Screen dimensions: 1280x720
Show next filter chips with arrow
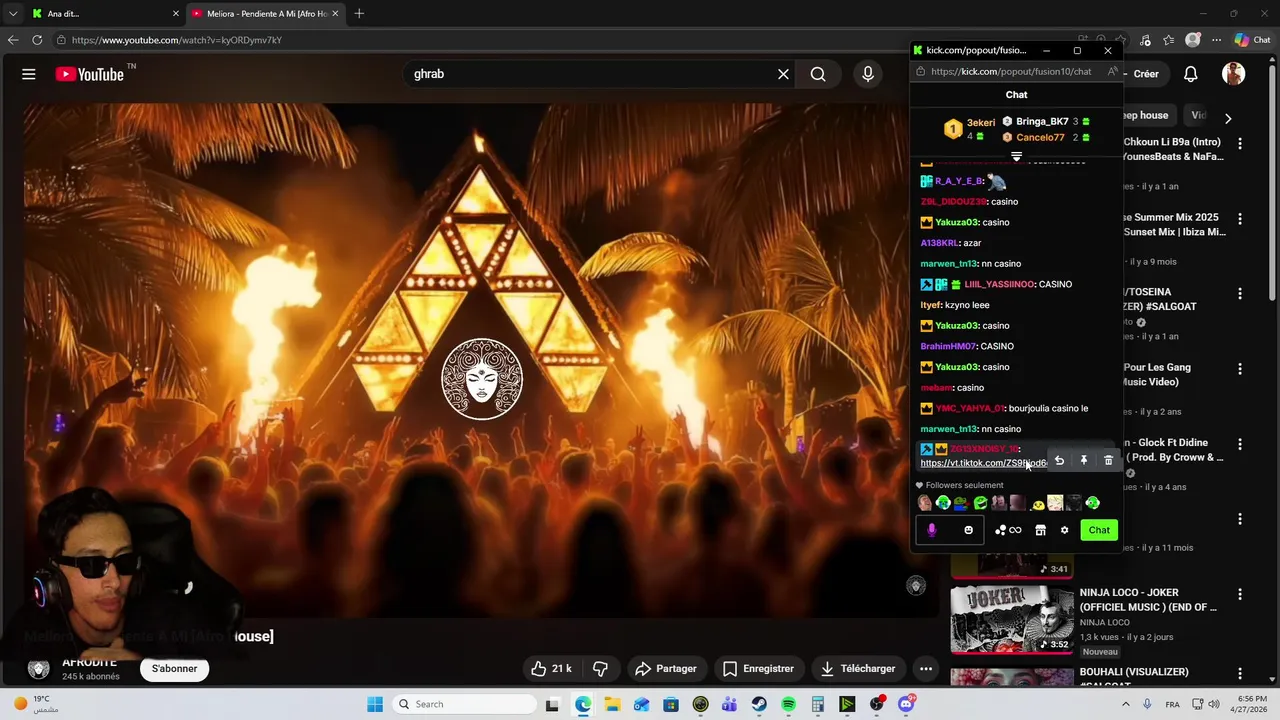1228,117
